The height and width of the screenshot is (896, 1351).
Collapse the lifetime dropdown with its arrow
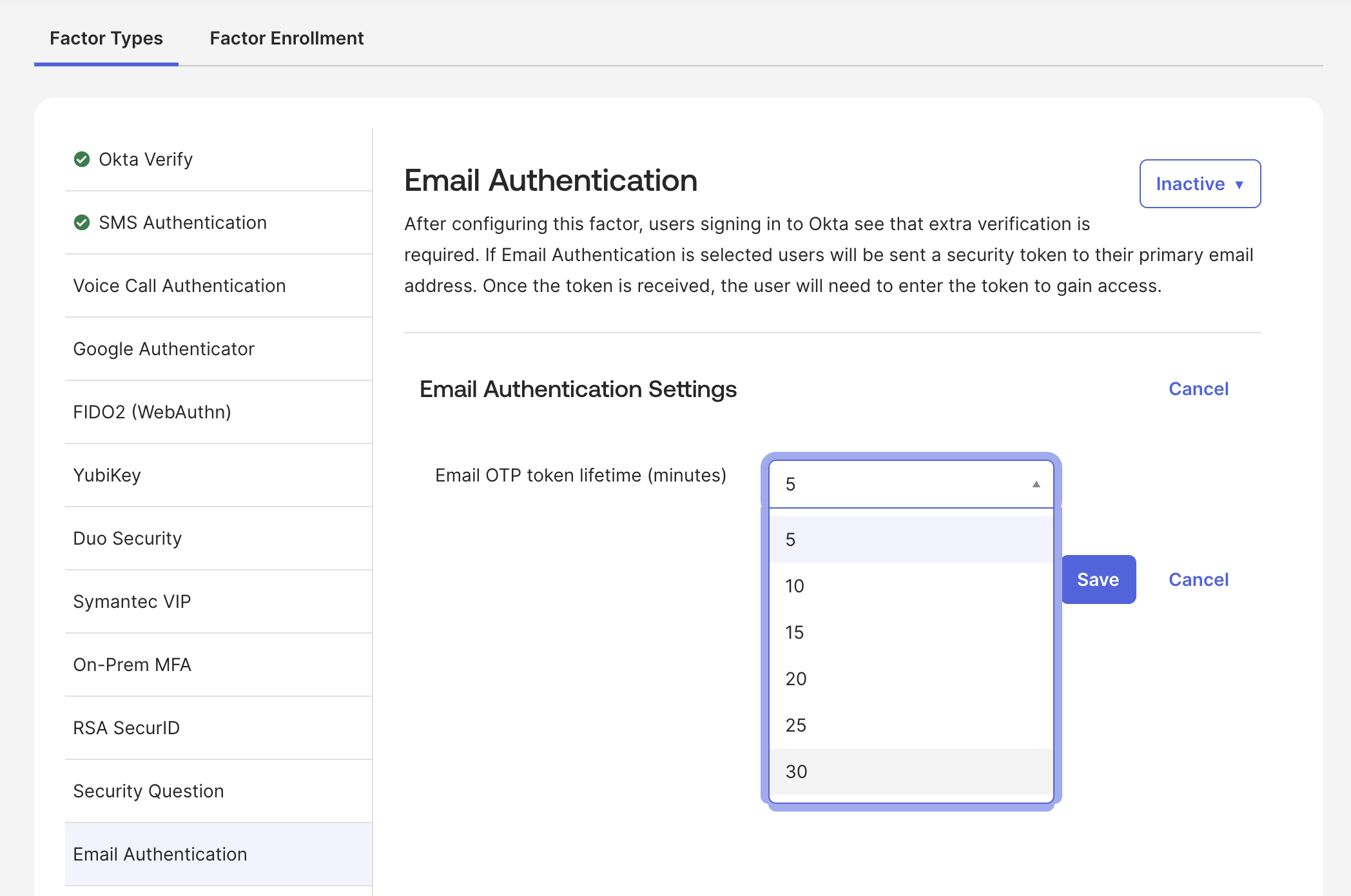click(1036, 483)
